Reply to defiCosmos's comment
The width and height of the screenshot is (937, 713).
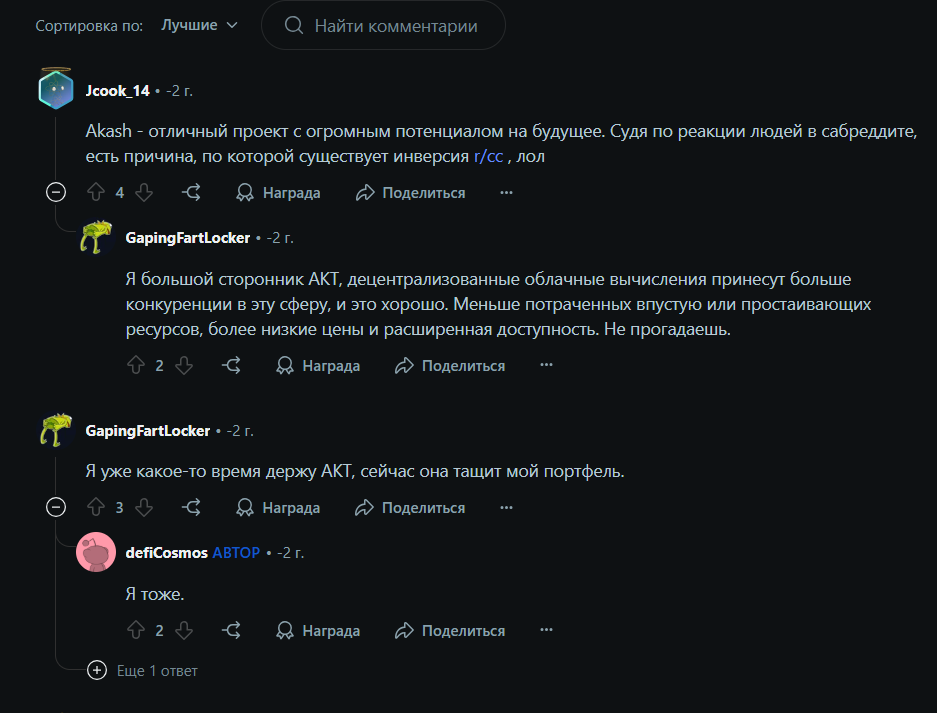click(x=232, y=631)
